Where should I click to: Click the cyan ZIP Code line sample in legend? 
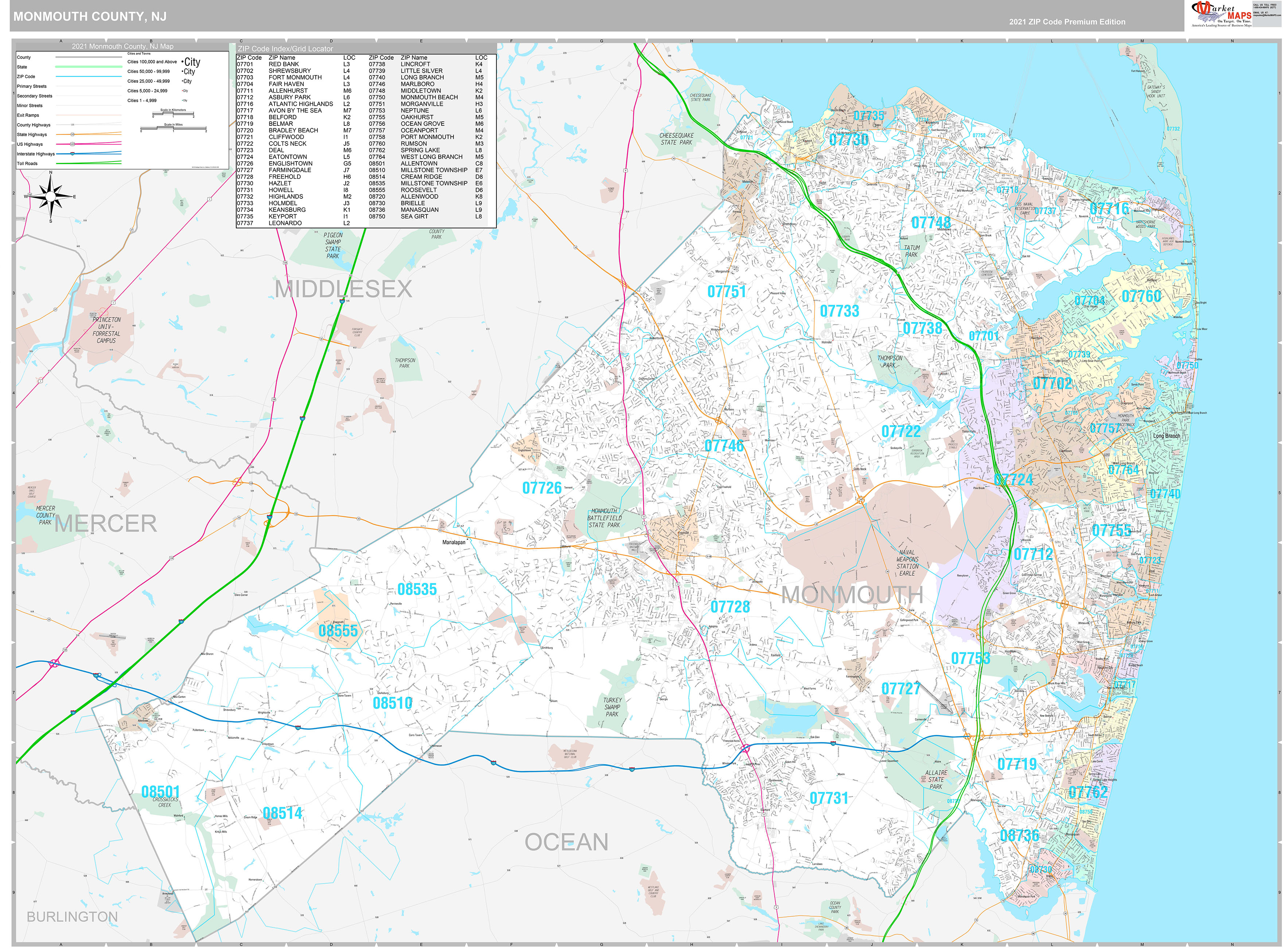(88, 76)
